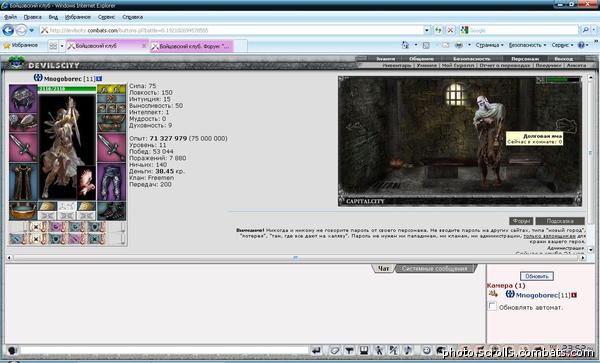
Task: Click the green health bar
Action: 67,89
